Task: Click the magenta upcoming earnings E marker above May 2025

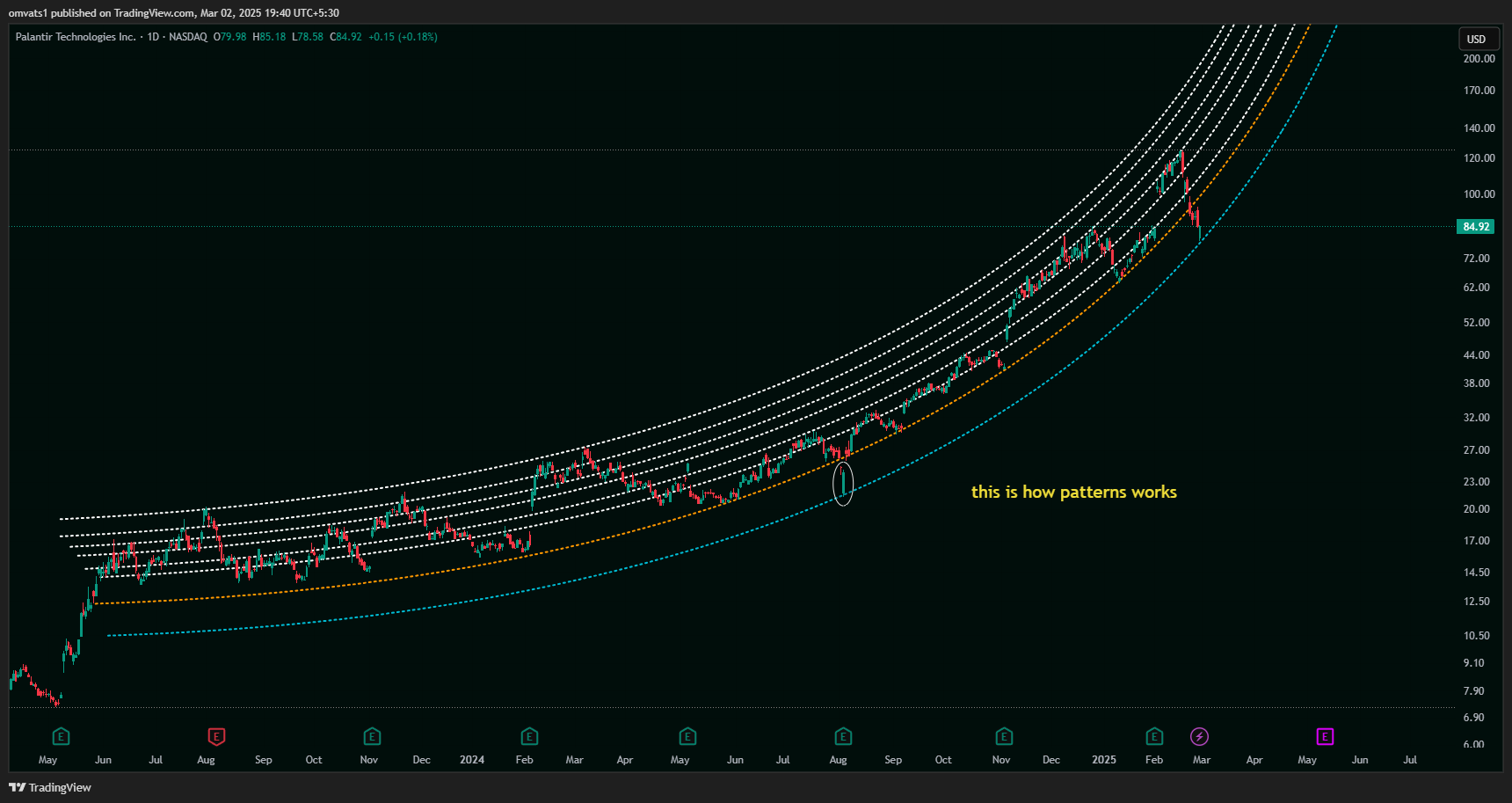Action: 1325,736
